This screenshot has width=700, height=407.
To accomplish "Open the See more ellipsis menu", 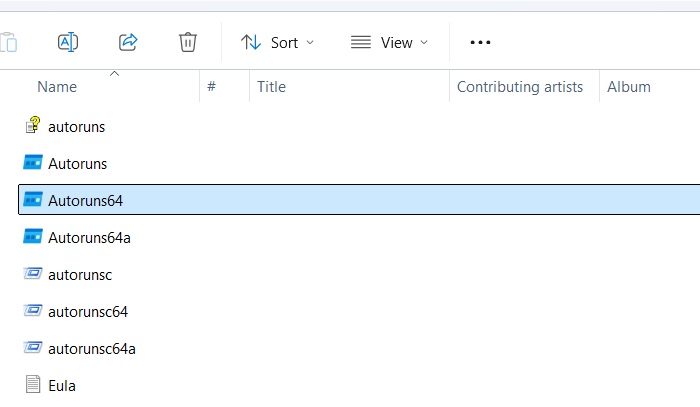I will [x=480, y=42].
